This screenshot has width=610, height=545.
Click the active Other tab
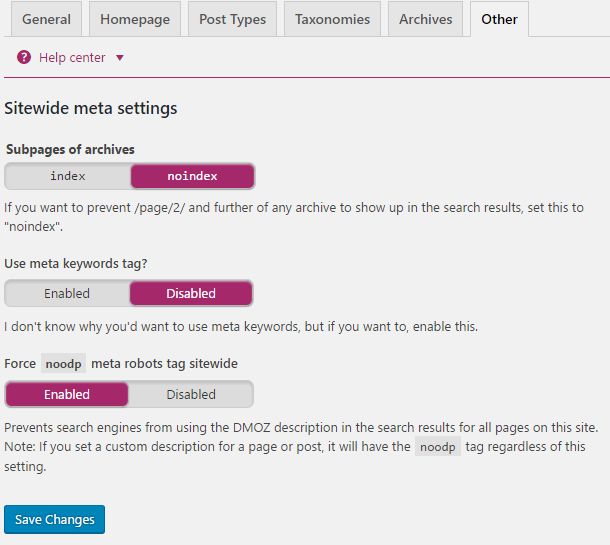[499, 19]
